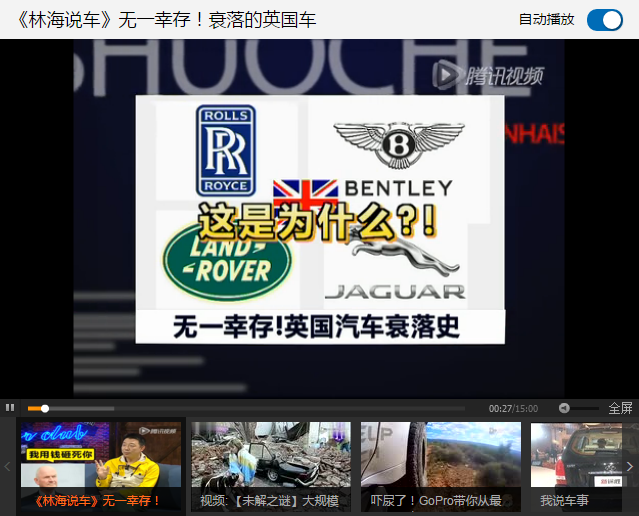Show more videos with right arrow
This screenshot has width=639, height=516.
[x=630, y=466]
